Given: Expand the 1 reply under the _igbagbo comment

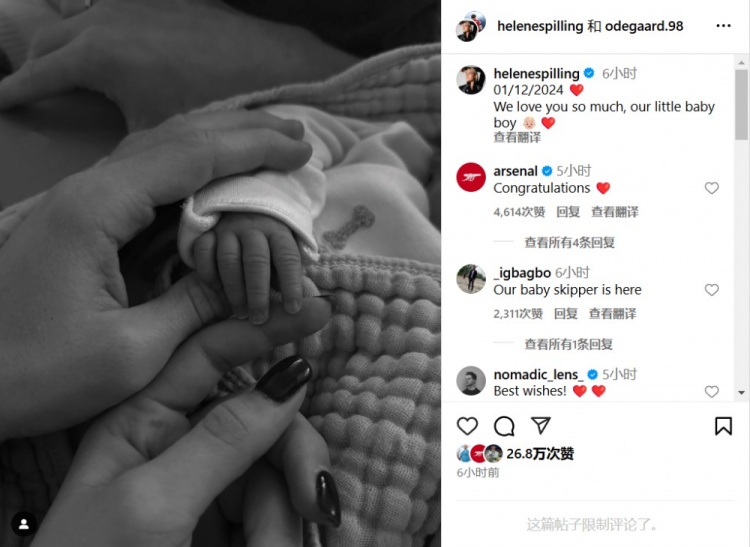Looking at the screenshot, I should click(568, 344).
